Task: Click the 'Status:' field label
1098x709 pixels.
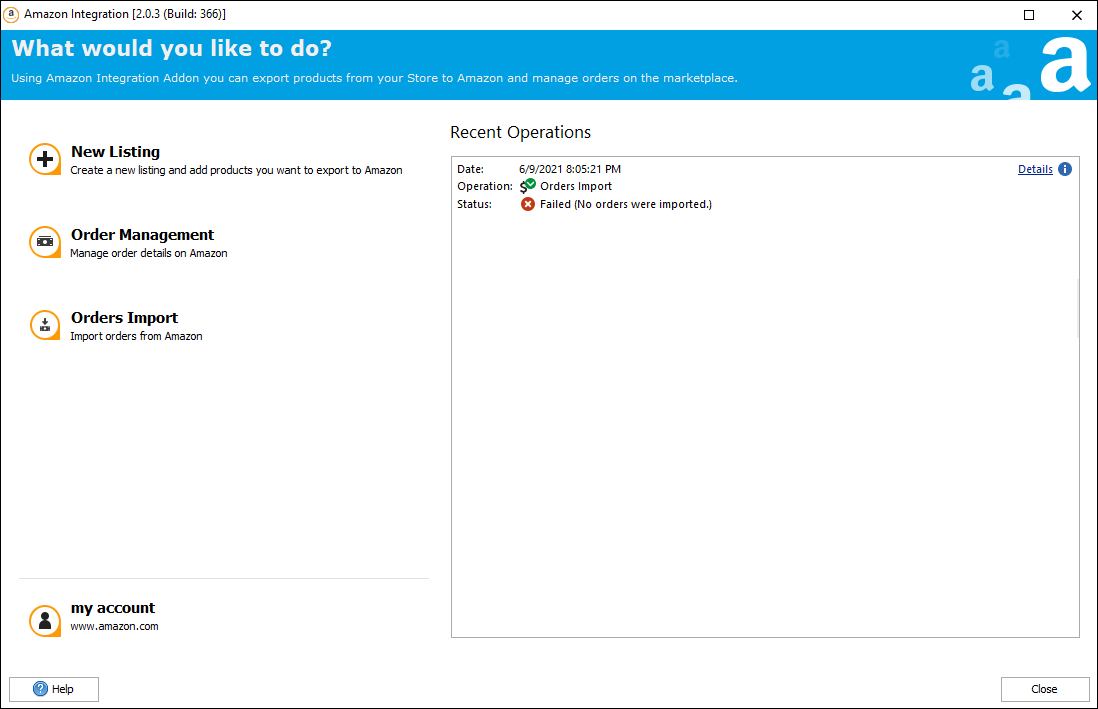Action: [475, 204]
